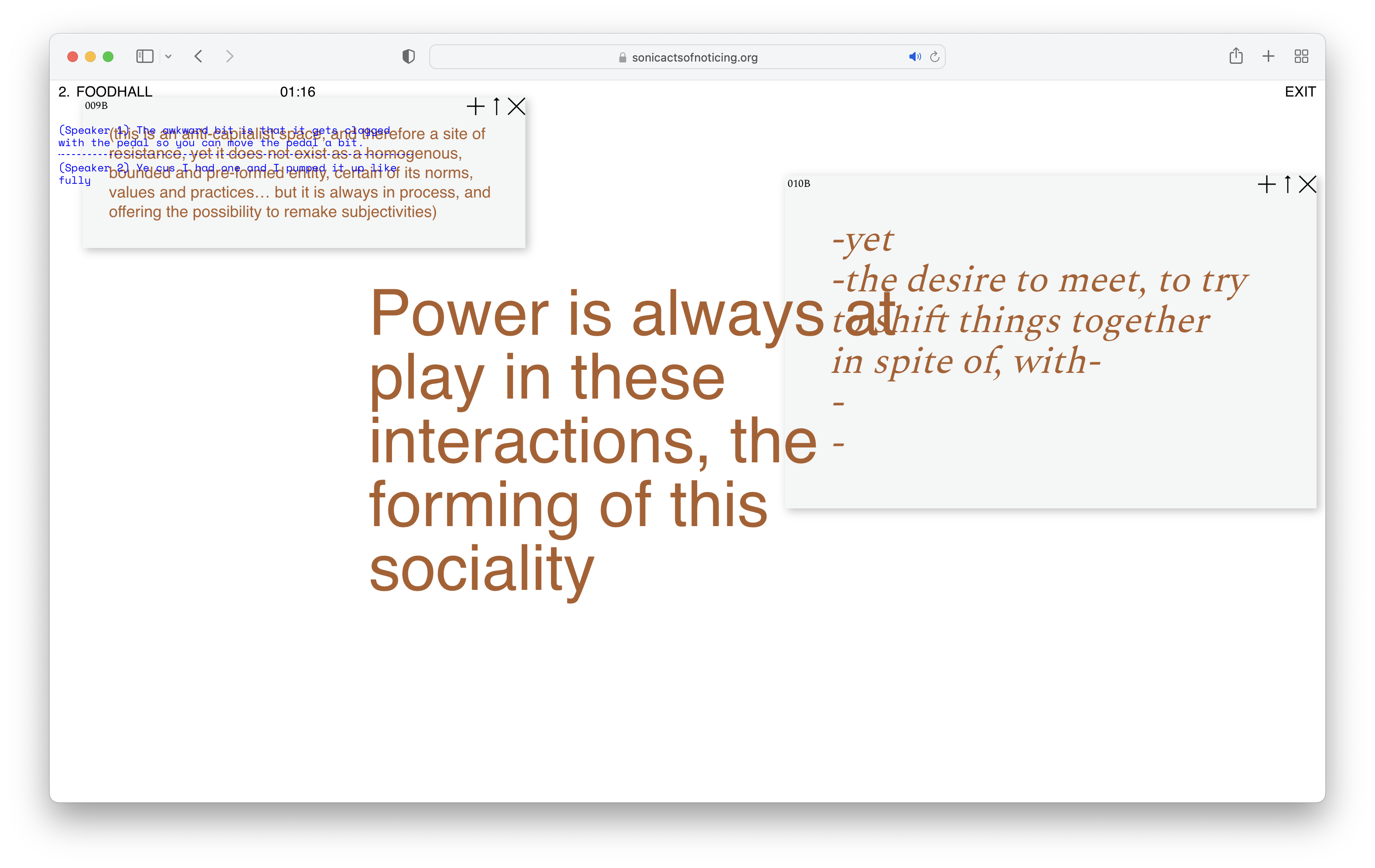The height and width of the screenshot is (868, 1375).
Task: Click the up arrow on panel 009B
Action: pyautogui.click(x=496, y=106)
